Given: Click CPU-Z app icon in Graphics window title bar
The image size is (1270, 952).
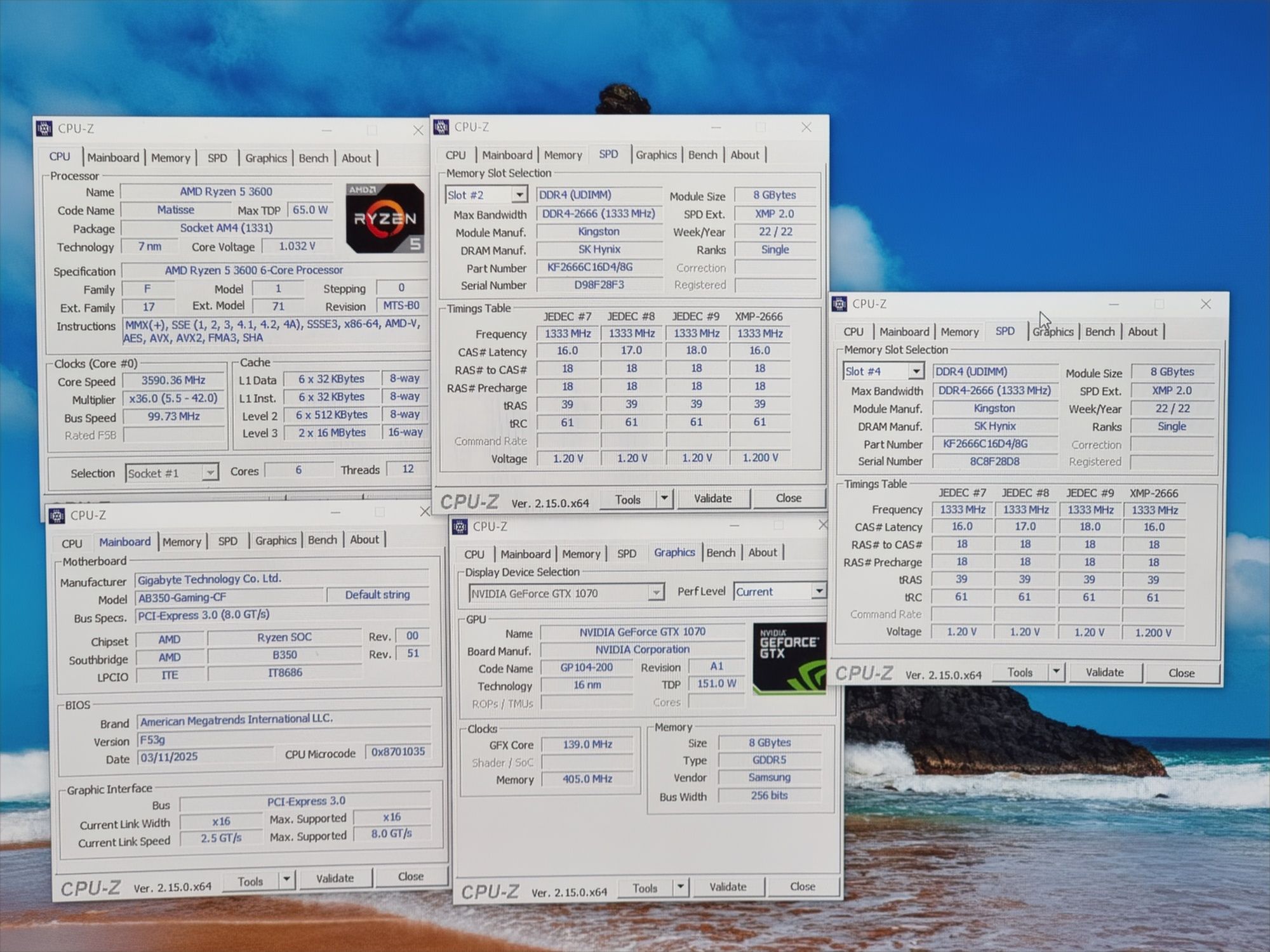Looking at the screenshot, I should (459, 527).
